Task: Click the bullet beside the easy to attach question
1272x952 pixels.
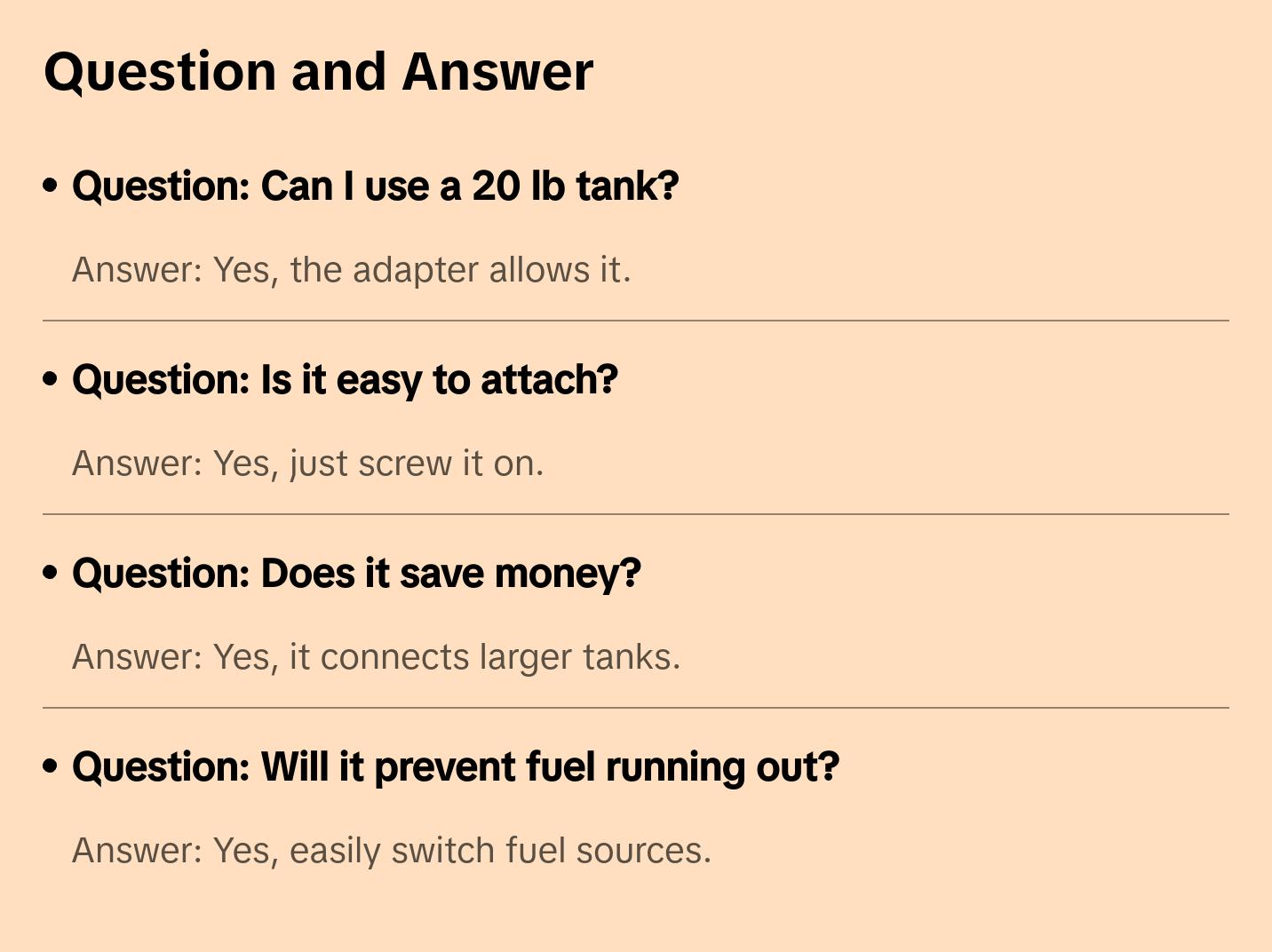Action: pyautogui.click(x=51, y=380)
